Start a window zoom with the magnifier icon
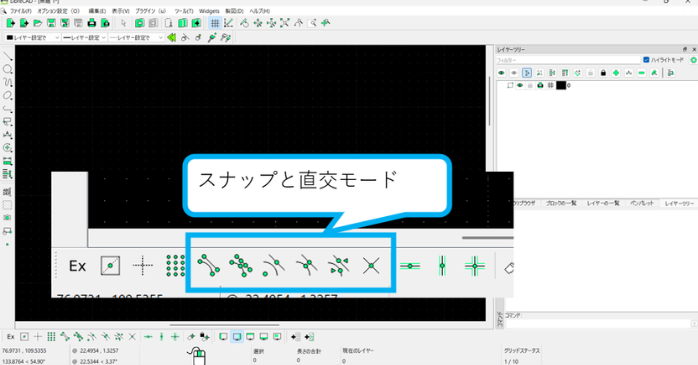The height and width of the screenshot is (365, 698). coord(312,23)
